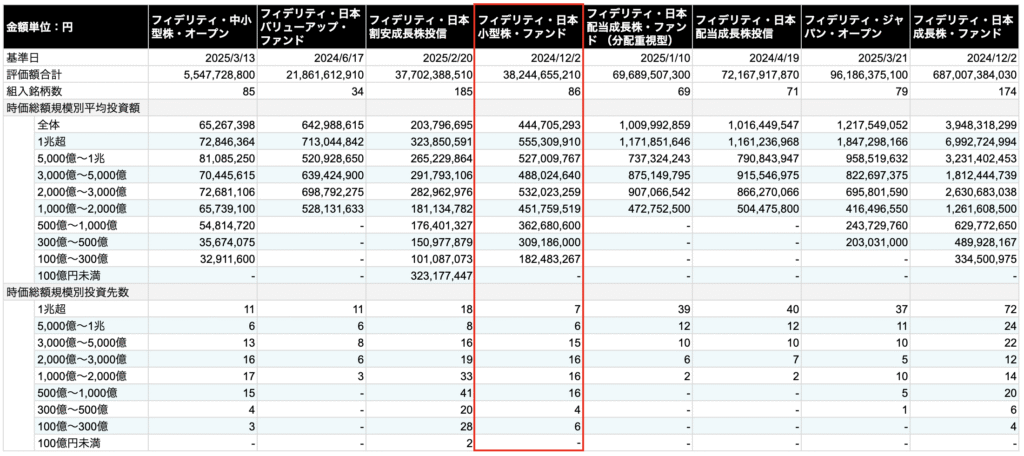The image size is (1024, 456).
Task: Select the フィデリティ・日本小型株・ファンド column header
Action: pyautogui.click(x=528, y=27)
